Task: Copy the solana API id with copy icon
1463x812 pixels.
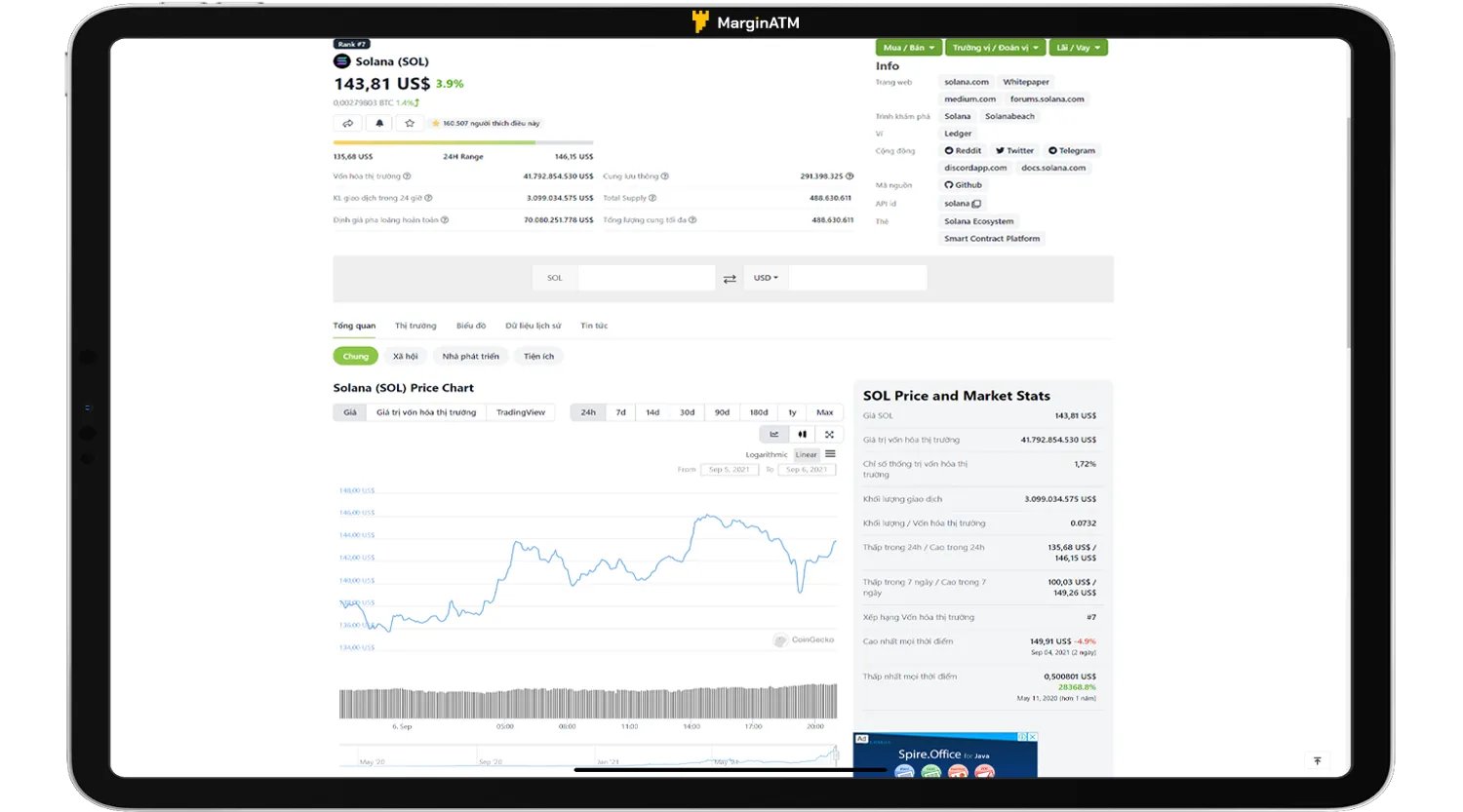Action: pos(976,204)
